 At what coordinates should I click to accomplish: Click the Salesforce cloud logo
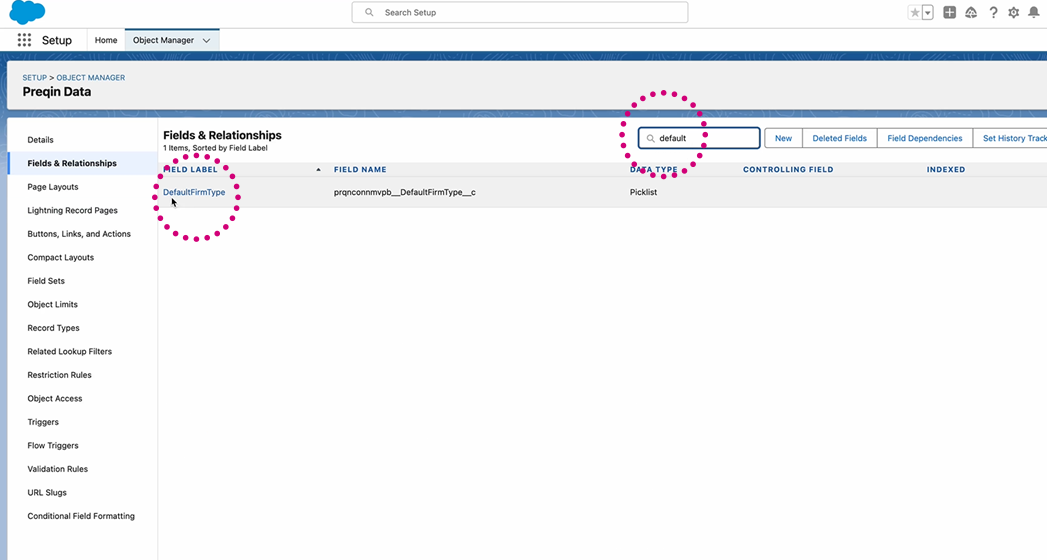[x=27, y=11]
